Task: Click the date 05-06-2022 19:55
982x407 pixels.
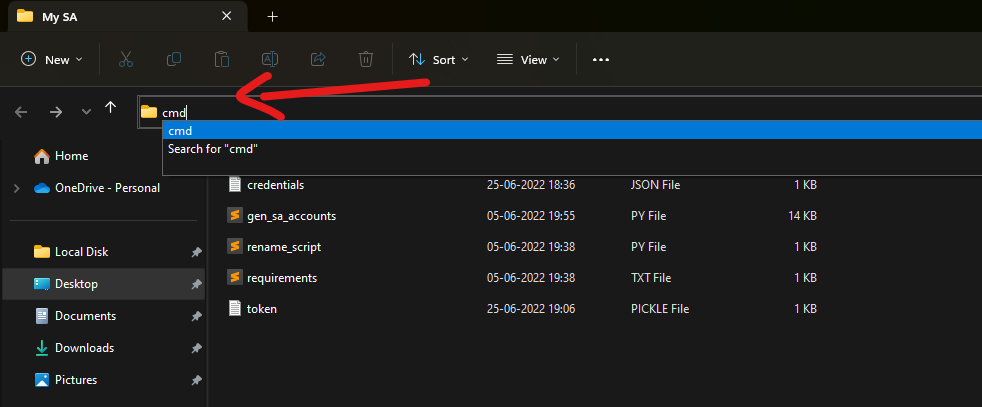Action: coord(531,216)
